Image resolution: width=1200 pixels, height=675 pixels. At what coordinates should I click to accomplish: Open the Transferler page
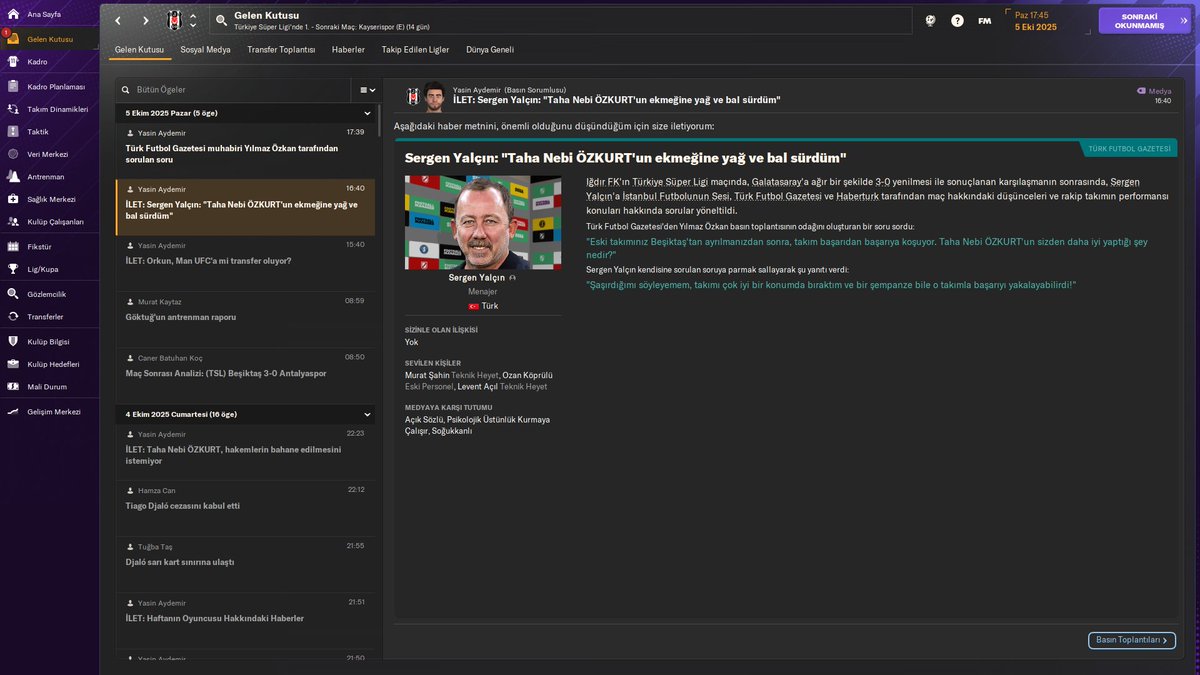[50, 316]
